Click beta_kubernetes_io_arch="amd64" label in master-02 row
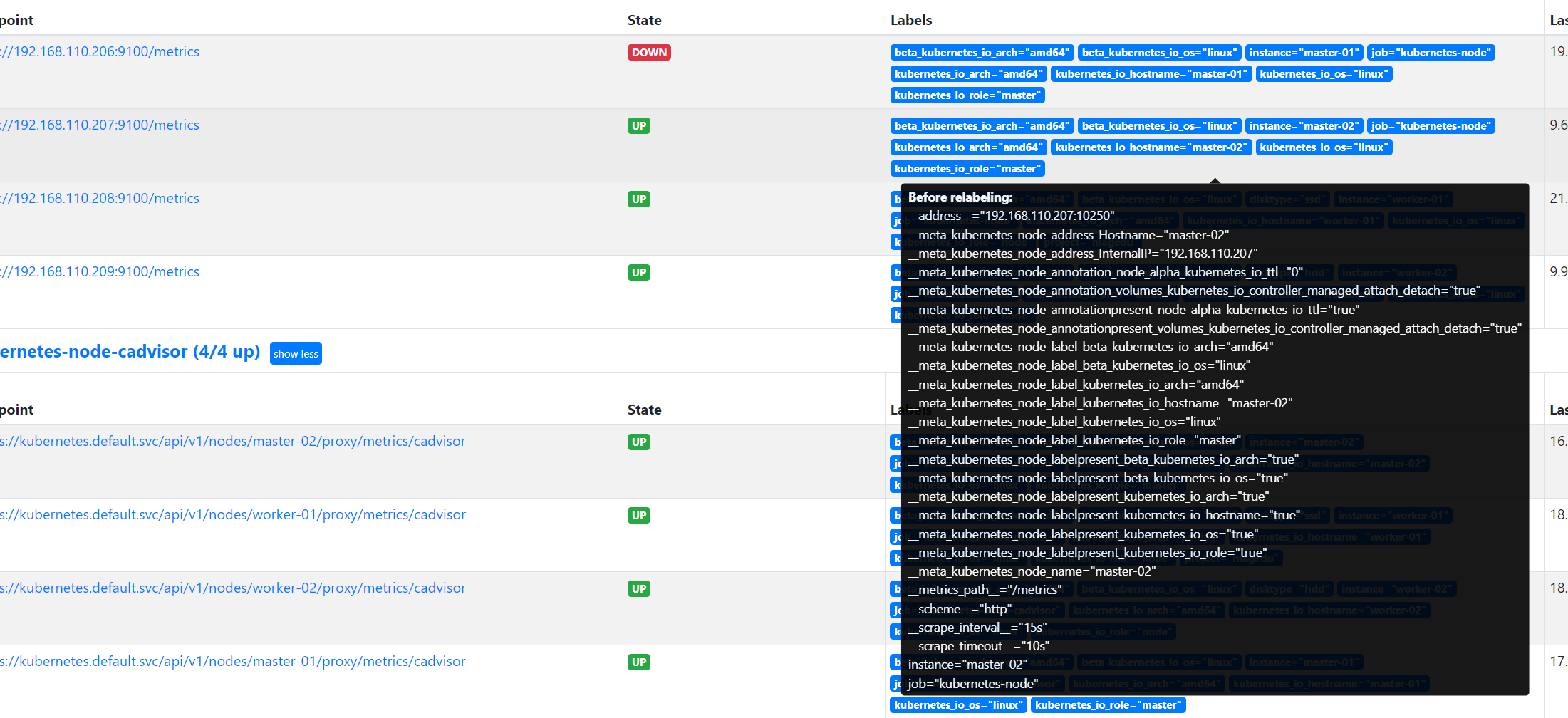Image resolution: width=1568 pixels, height=718 pixels. point(982,126)
